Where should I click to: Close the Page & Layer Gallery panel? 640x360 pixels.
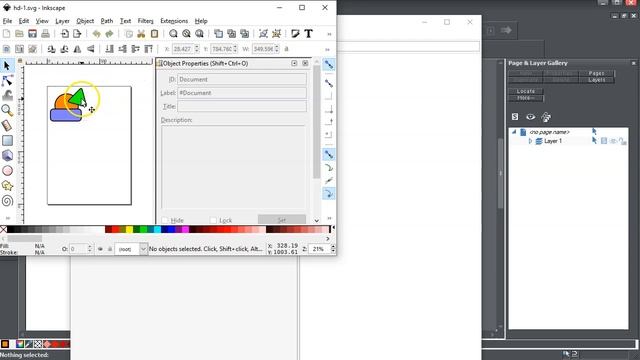633,63
